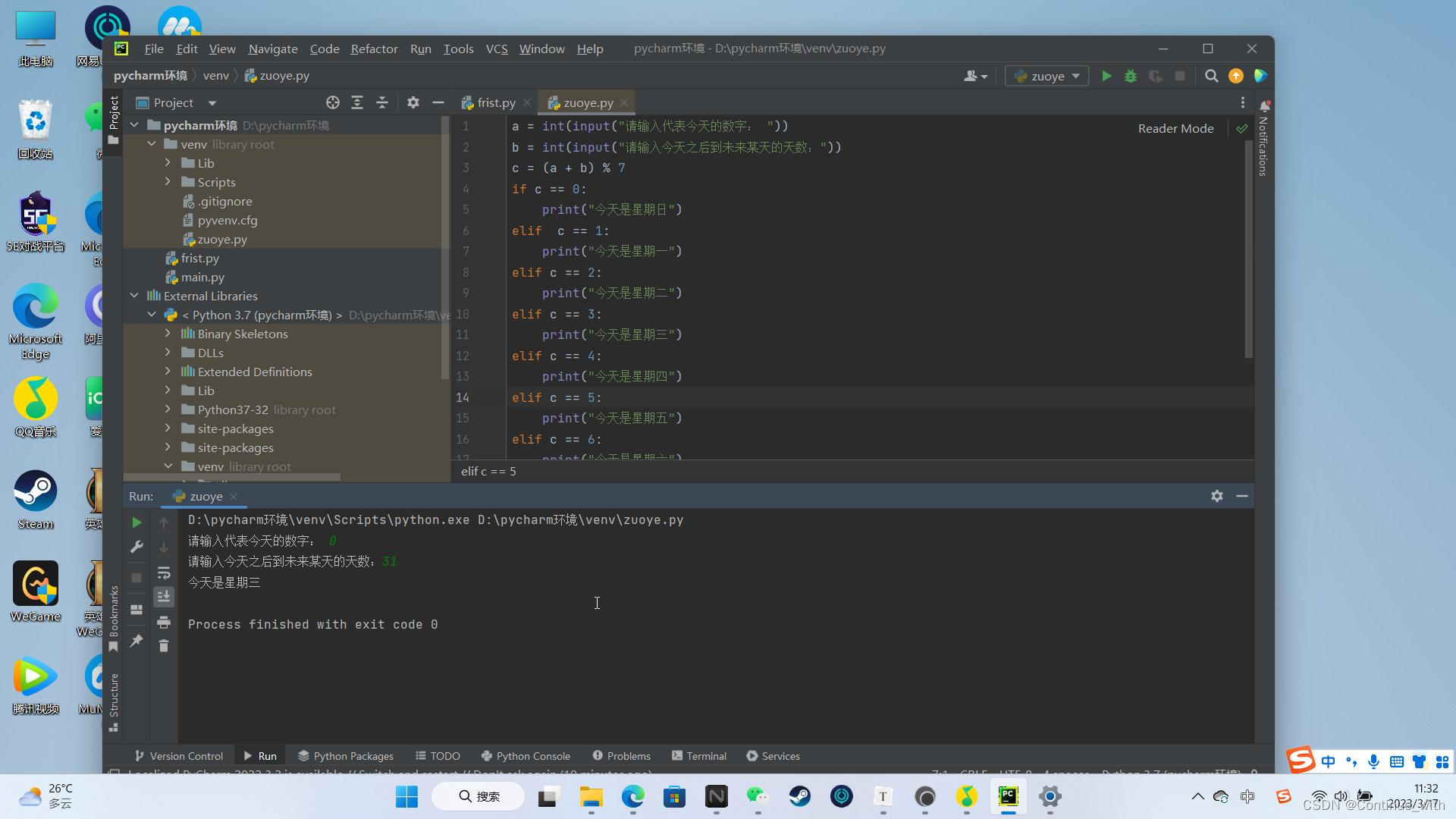Toggle soft-wrap in Run console
The width and height of the screenshot is (1456, 819).
[164, 573]
